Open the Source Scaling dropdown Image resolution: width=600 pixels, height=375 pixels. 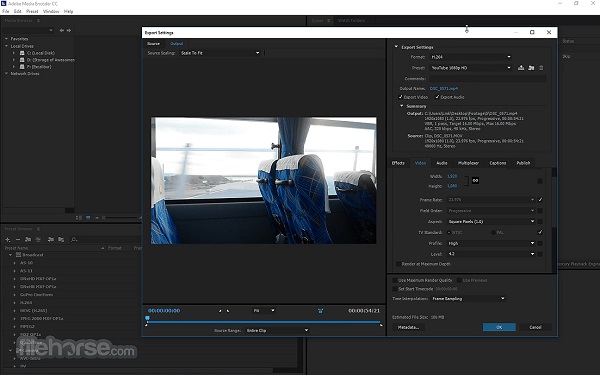coord(220,53)
